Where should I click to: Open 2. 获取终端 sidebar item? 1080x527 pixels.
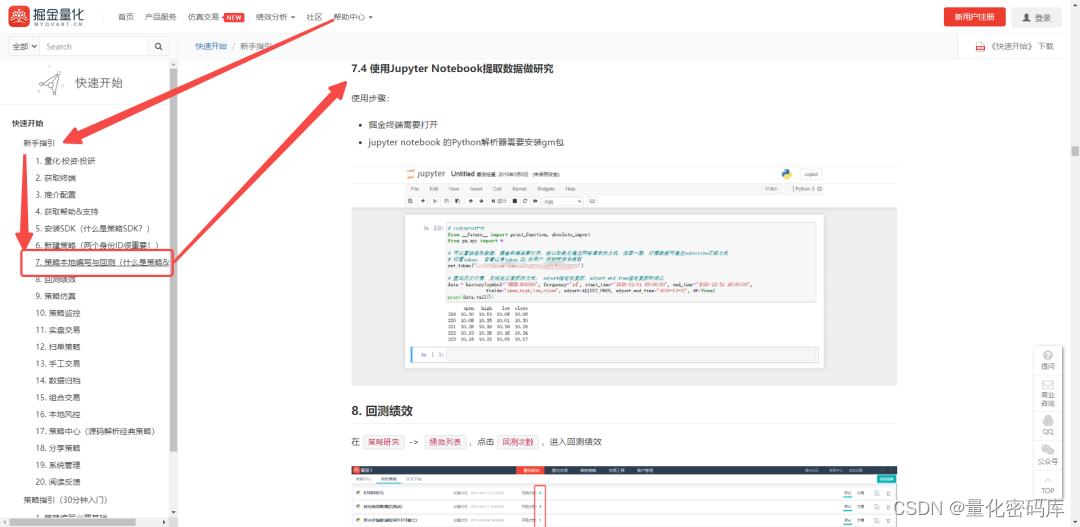click(x=56, y=178)
